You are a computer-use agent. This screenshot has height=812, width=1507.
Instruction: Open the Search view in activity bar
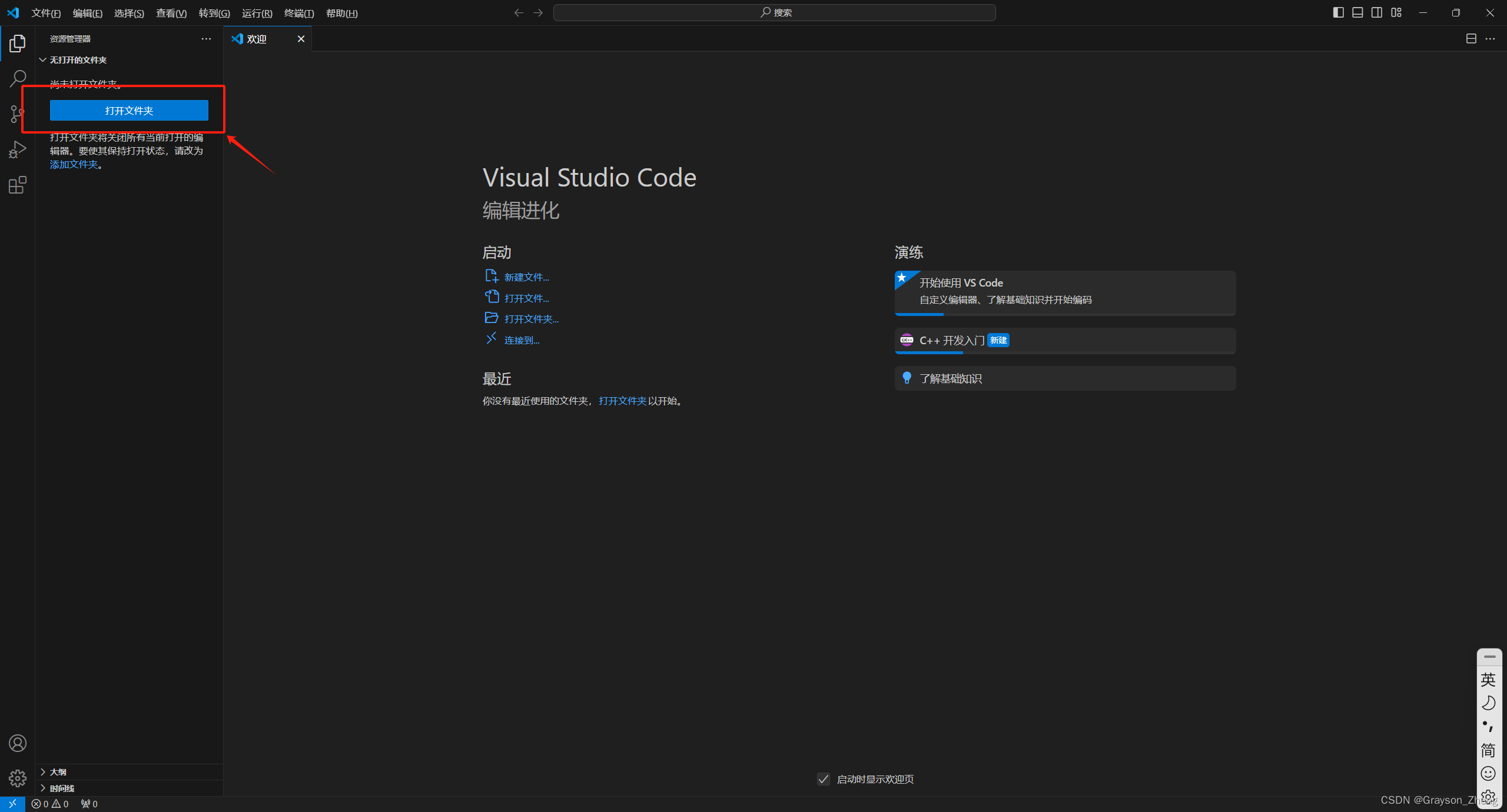18,78
